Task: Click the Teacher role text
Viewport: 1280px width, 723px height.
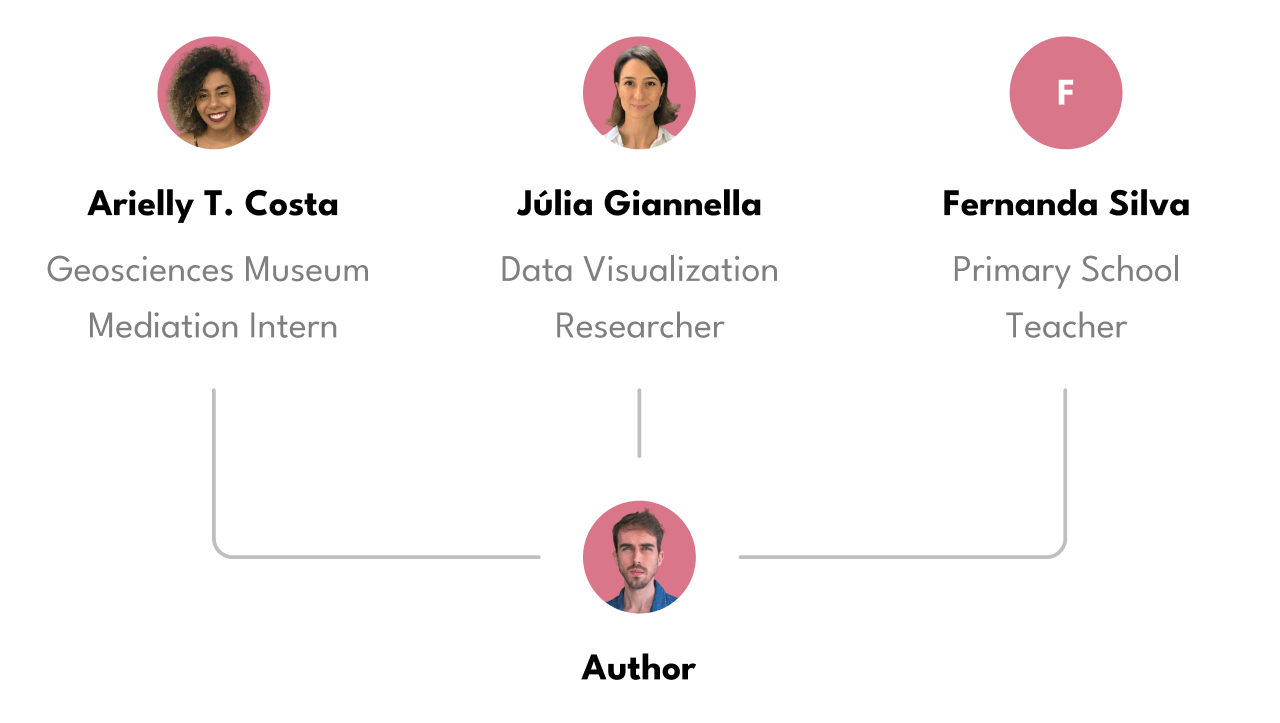Action: pyautogui.click(x=1066, y=326)
